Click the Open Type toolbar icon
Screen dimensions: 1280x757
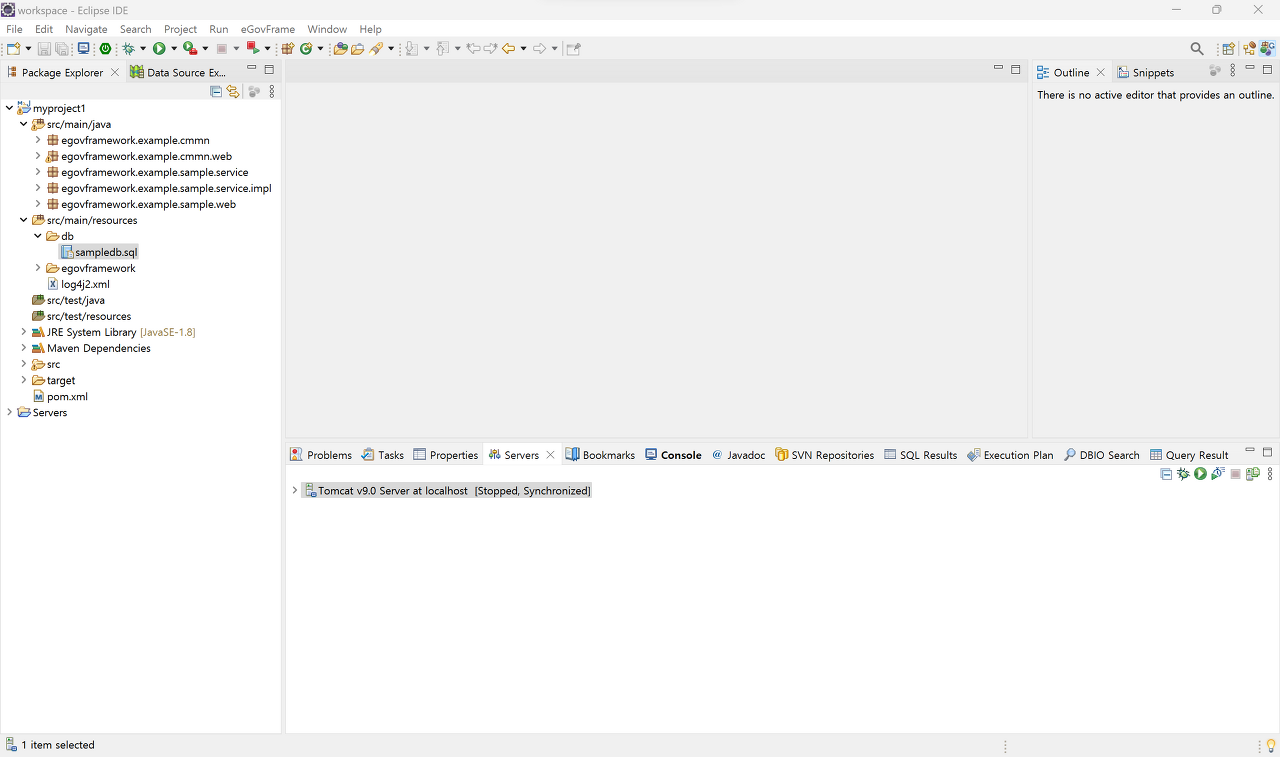(340, 48)
